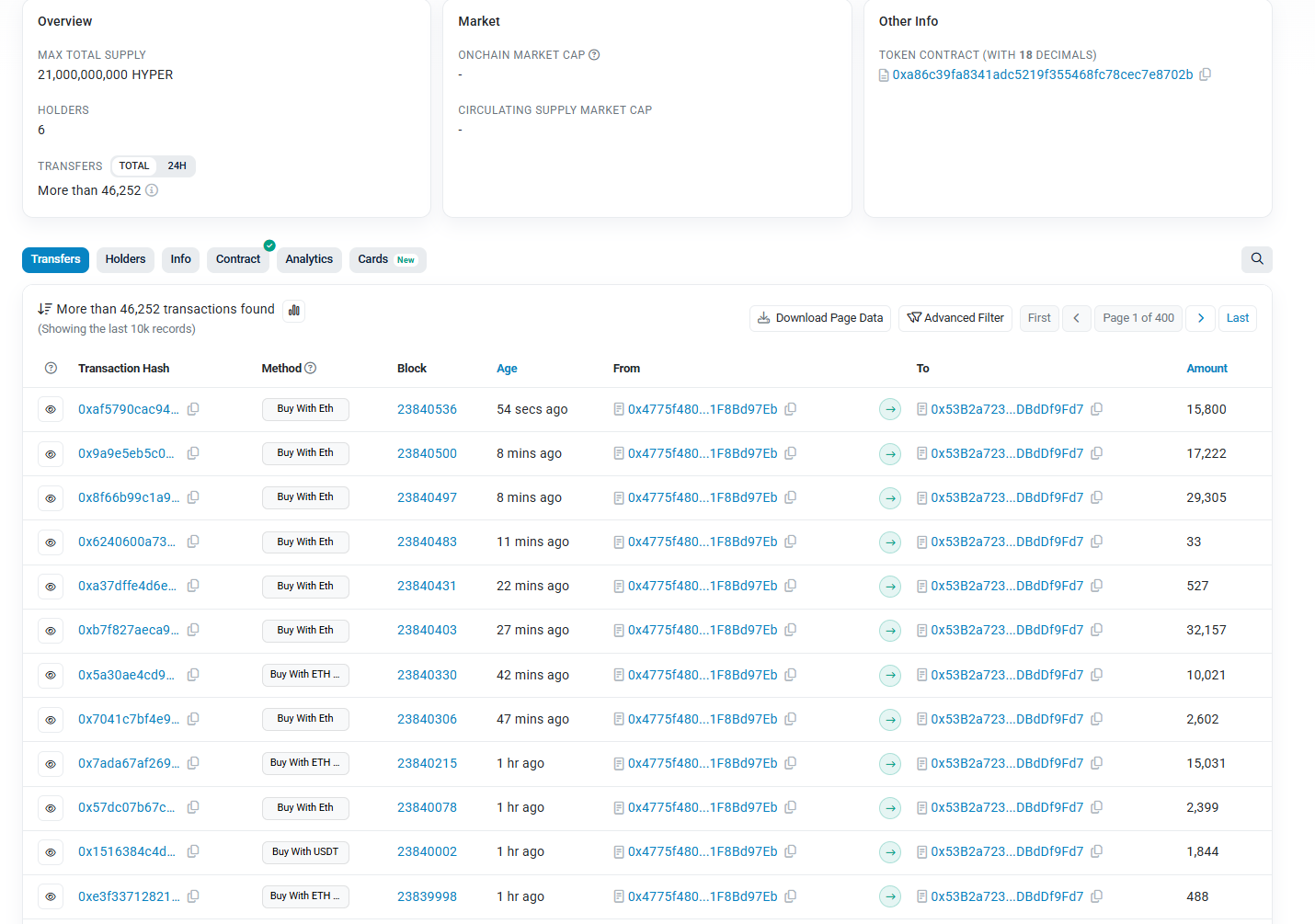Copy the To address 0x53B2a723 on row one

pyautogui.click(x=1096, y=409)
